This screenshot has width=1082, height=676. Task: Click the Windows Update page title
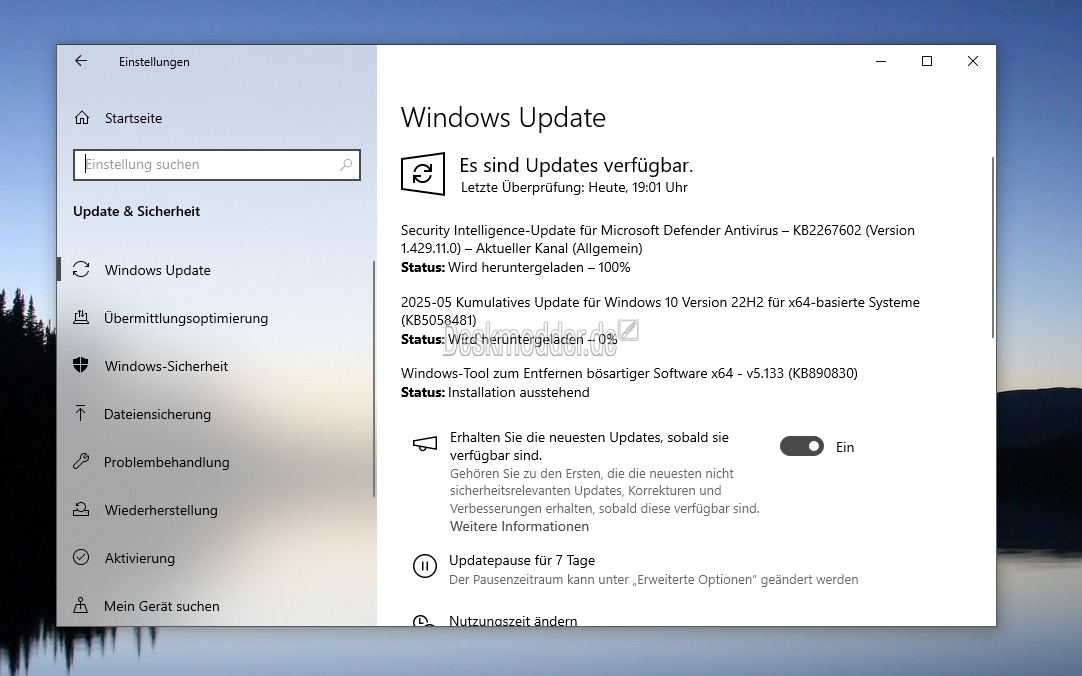(503, 117)
